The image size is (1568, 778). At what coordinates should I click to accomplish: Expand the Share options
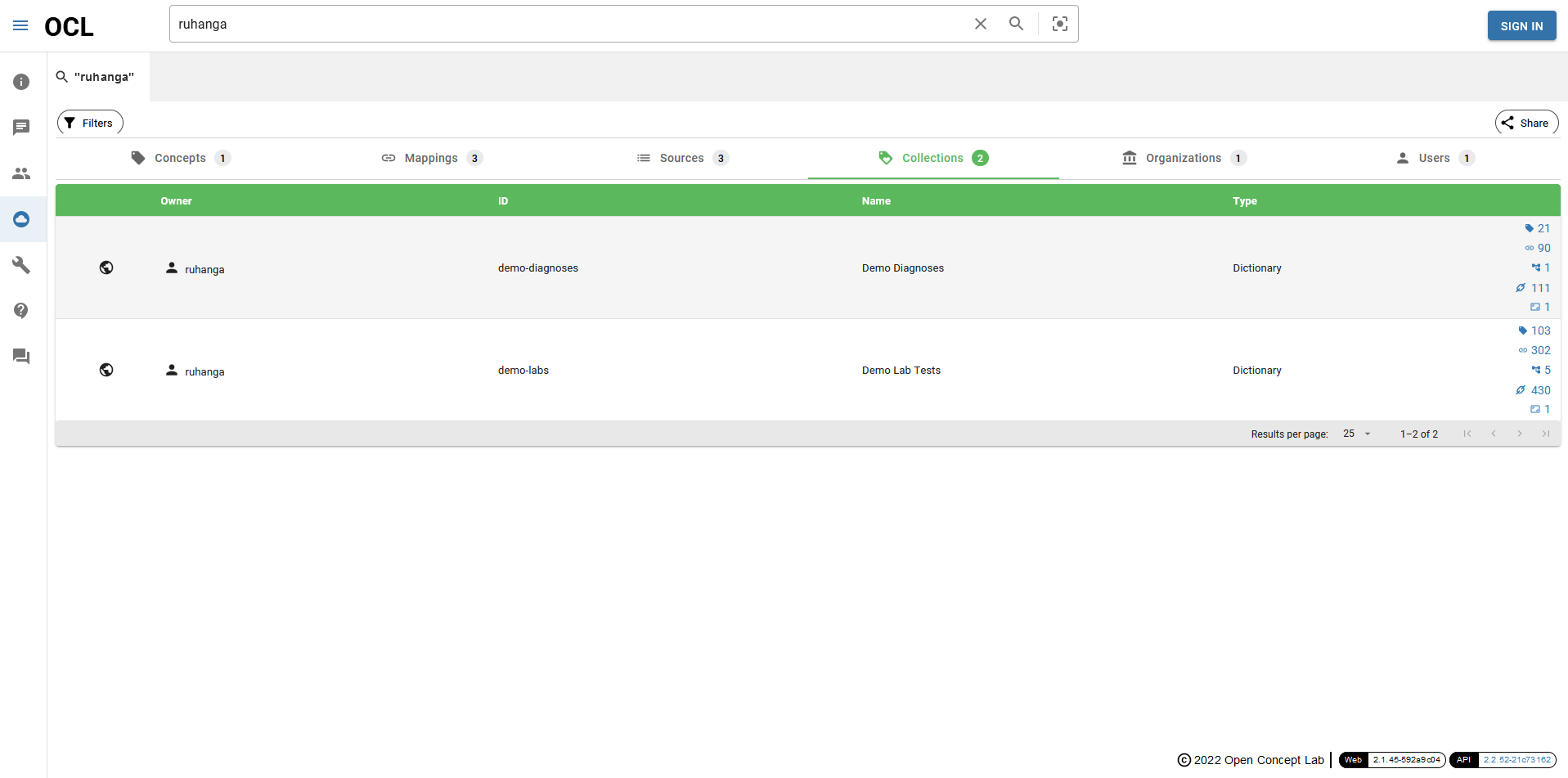[x=1526, y=122]
